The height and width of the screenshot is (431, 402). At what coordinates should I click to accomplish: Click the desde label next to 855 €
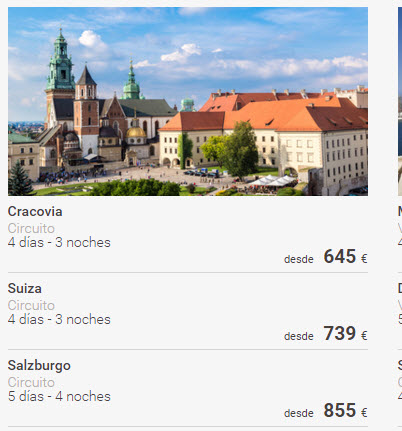(x=299, y=413)
